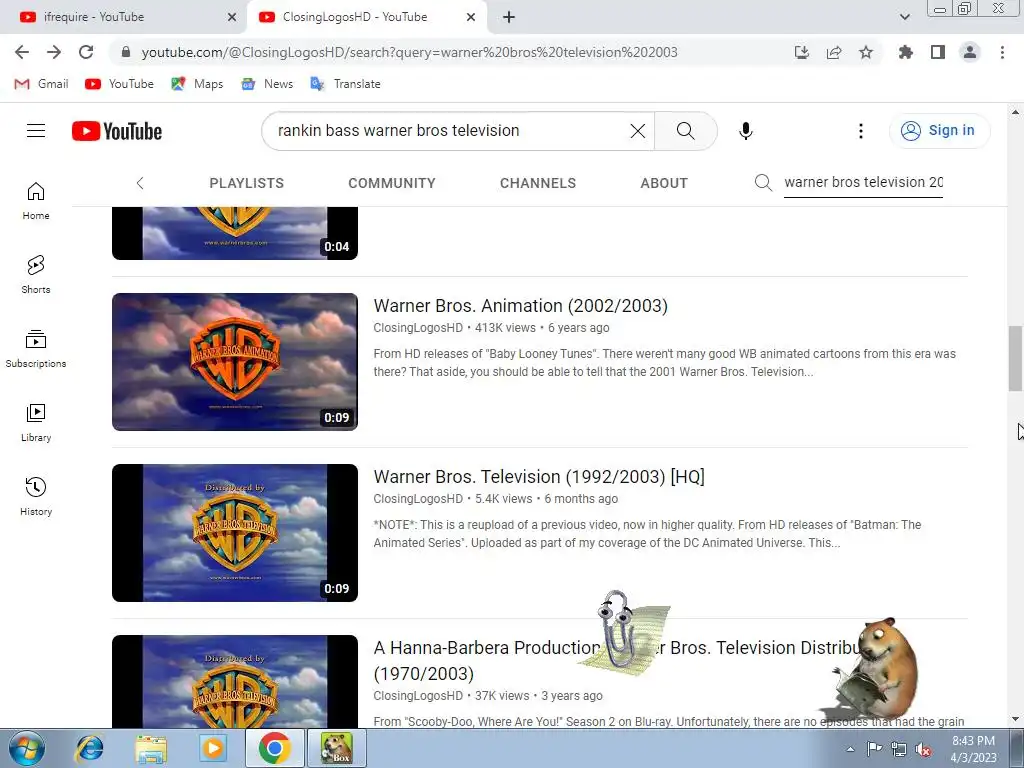The image size is (1024, 768).
Task: Click the A Hanna-Barbera Production video title
Action: 617,660
